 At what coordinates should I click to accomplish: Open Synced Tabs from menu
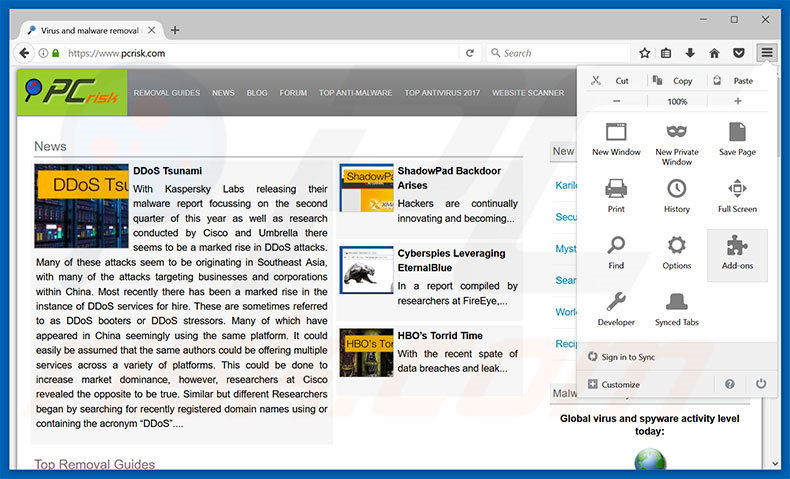[677, 310]
